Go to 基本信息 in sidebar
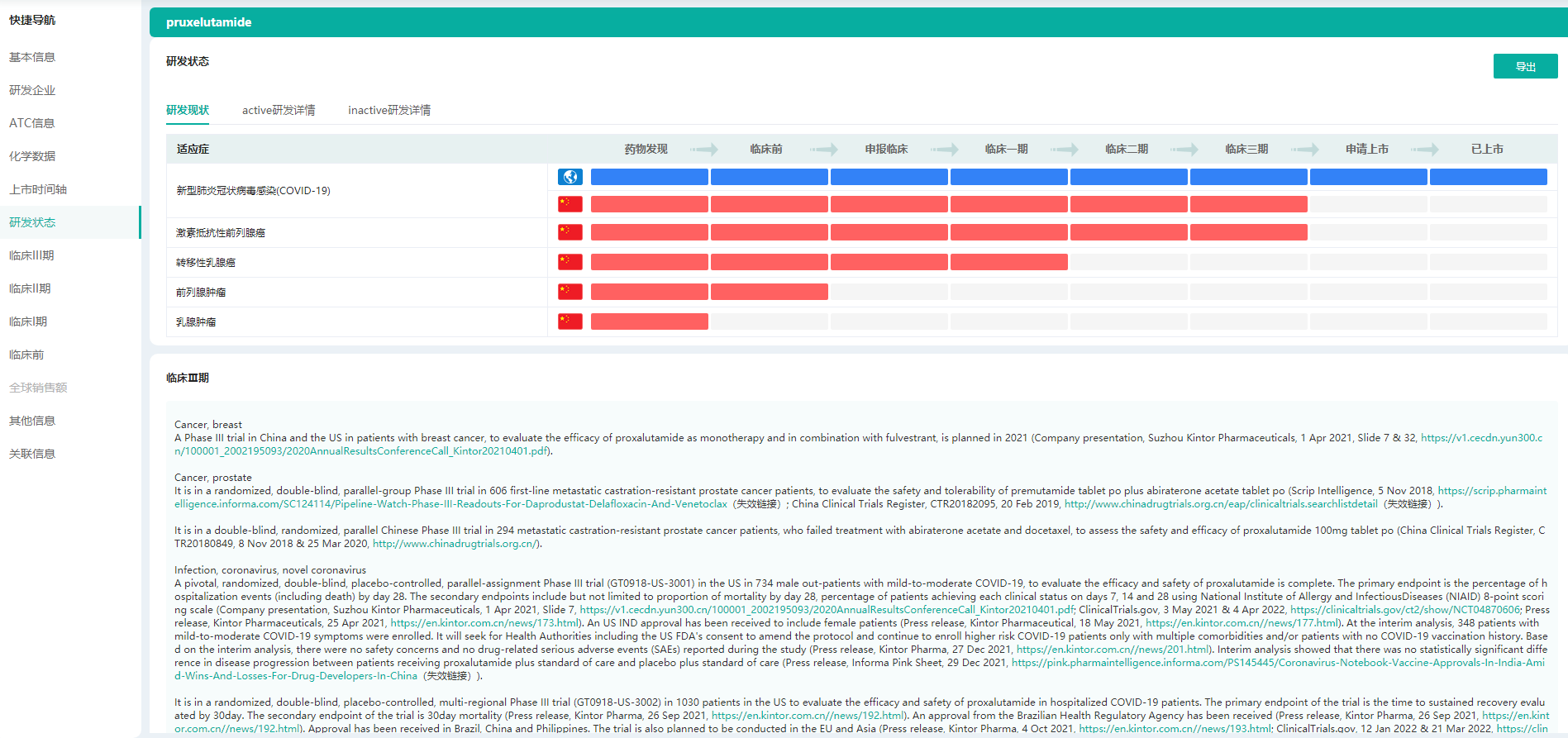The height and width of the screenshot is (738, 1568). [32, 57]
